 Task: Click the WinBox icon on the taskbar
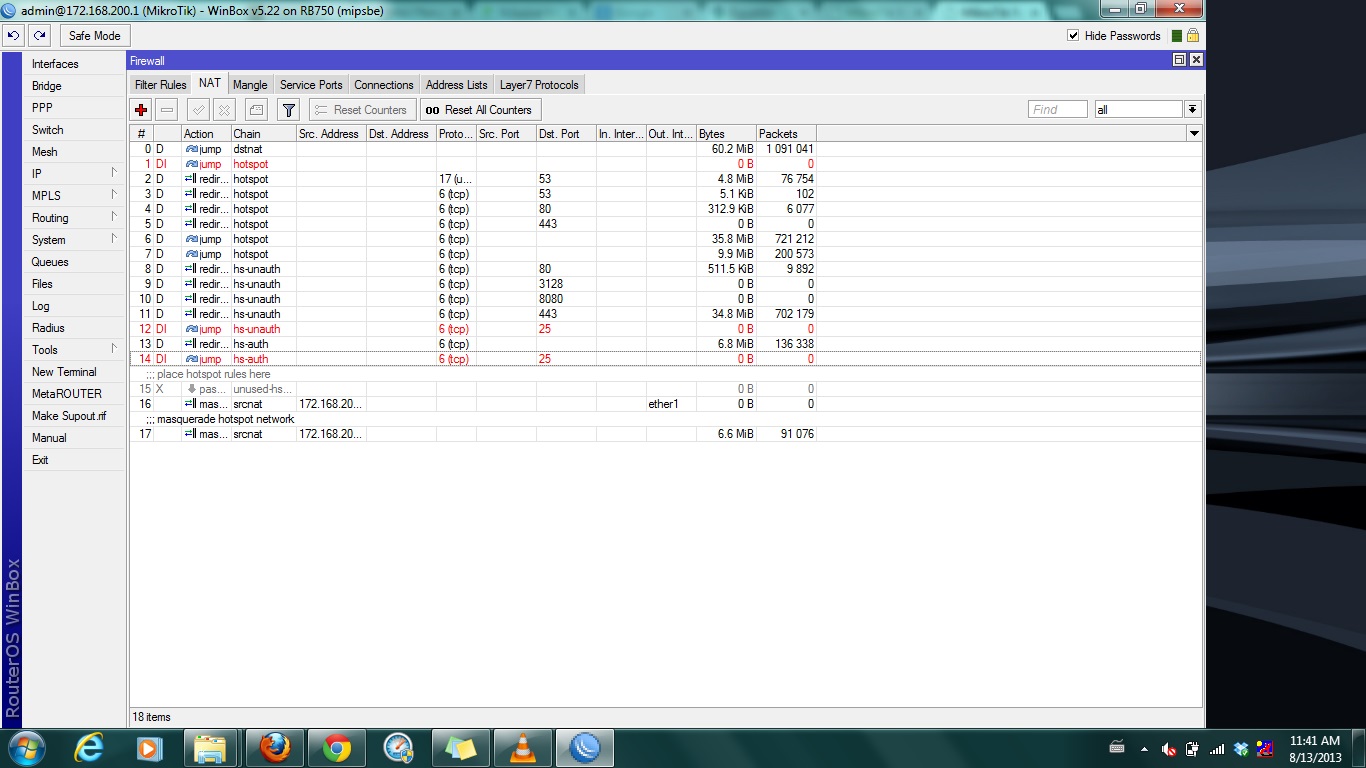[585, 748]
